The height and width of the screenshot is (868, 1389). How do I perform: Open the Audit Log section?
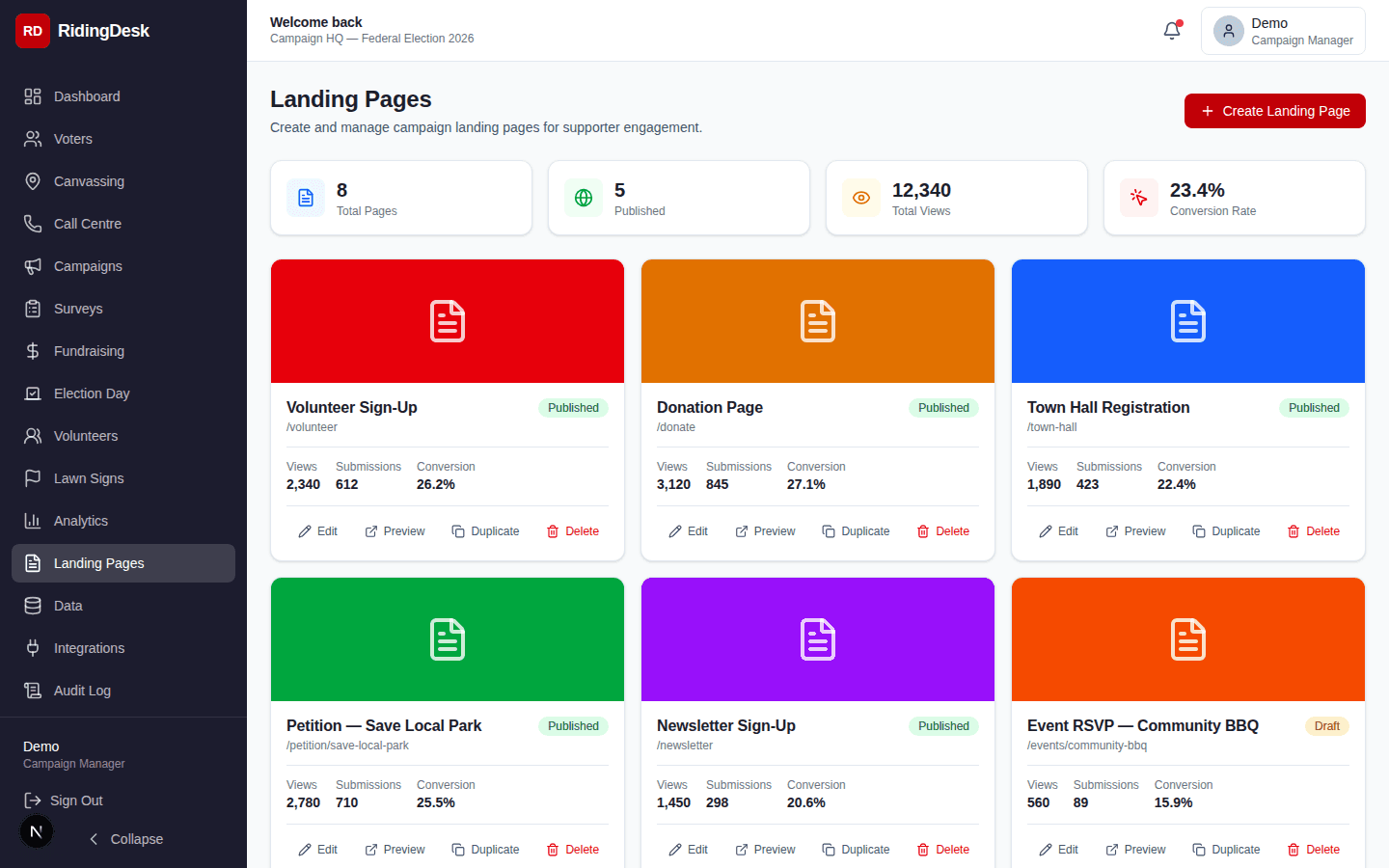pos(83,691)
